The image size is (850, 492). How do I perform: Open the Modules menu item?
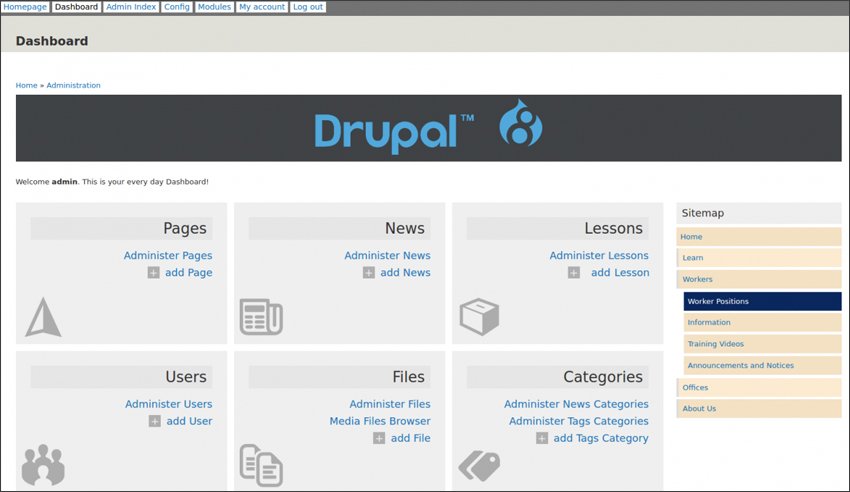pyautogui.click(x=214, y=7)
